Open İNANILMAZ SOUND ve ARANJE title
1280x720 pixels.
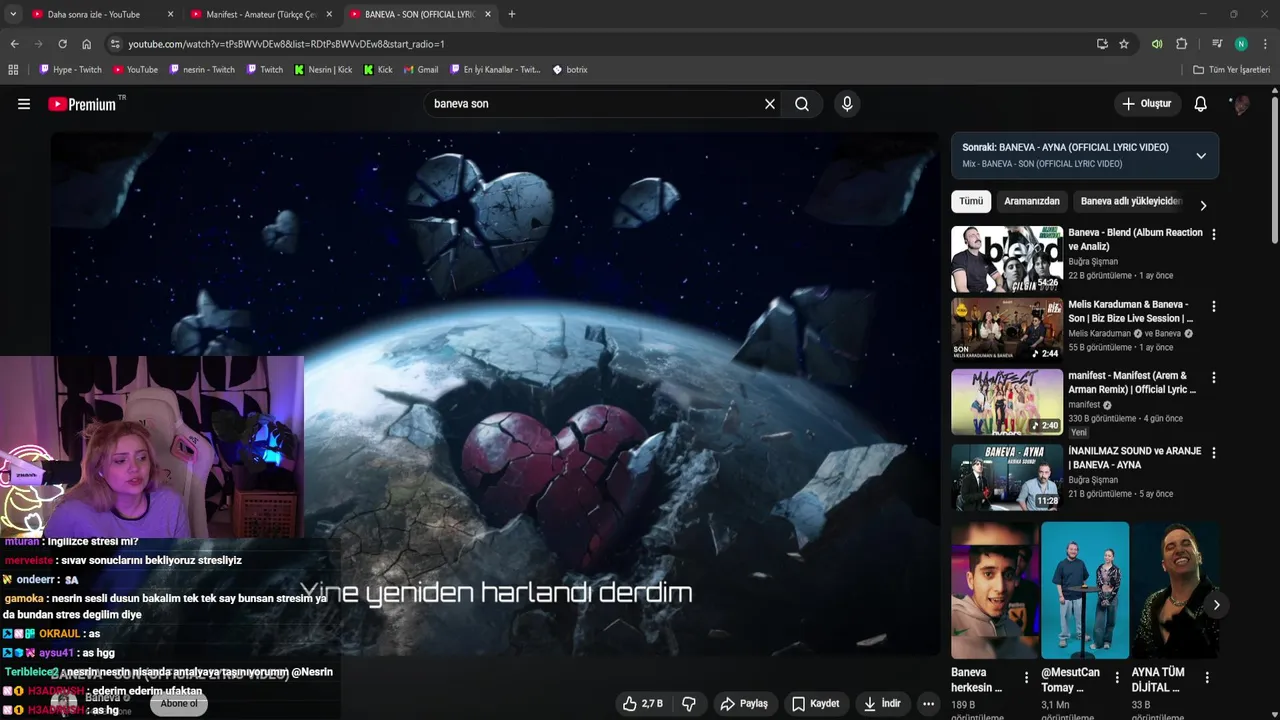point(1134,458)
